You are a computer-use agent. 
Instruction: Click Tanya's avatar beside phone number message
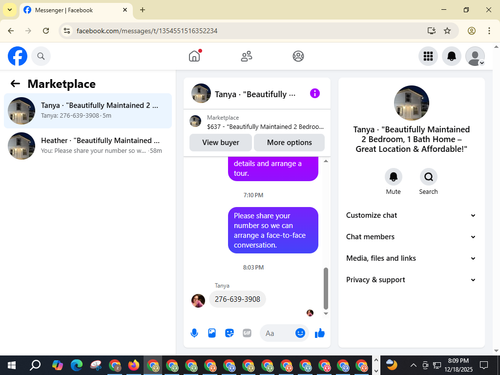pos(198,301)
